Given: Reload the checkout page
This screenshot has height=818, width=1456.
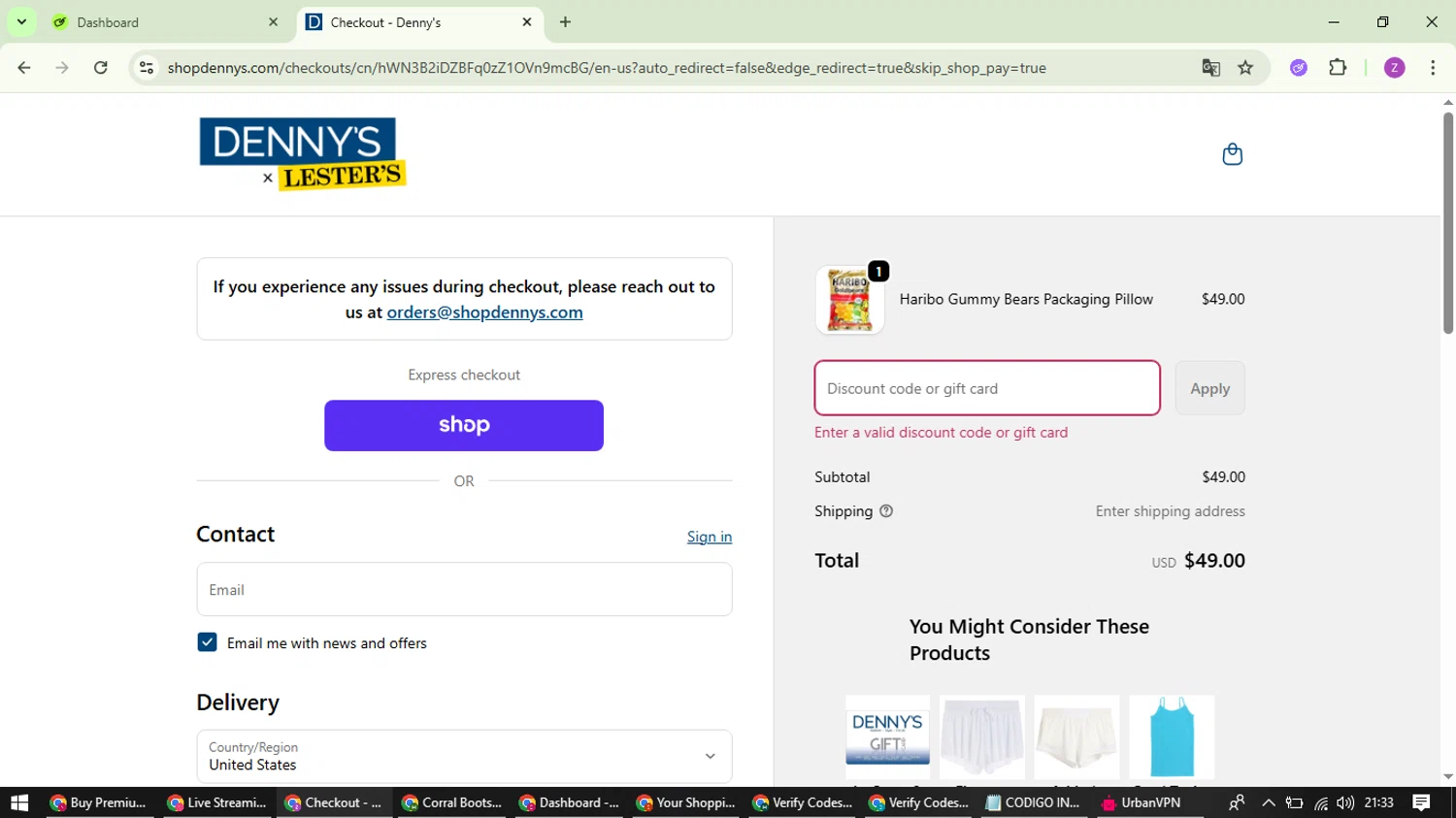Looking at the screenshot, I should click(101, 68).
